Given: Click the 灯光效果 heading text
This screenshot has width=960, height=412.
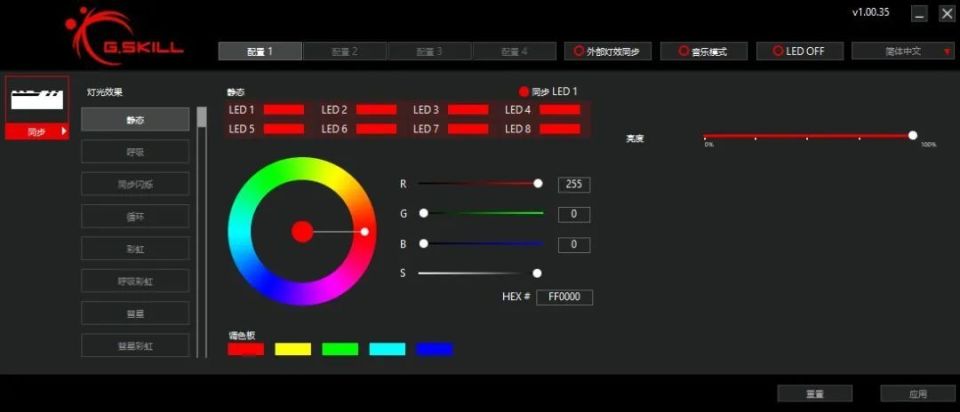Looking at the screenshot, I should pyautogui.click(x=105, y=92).
